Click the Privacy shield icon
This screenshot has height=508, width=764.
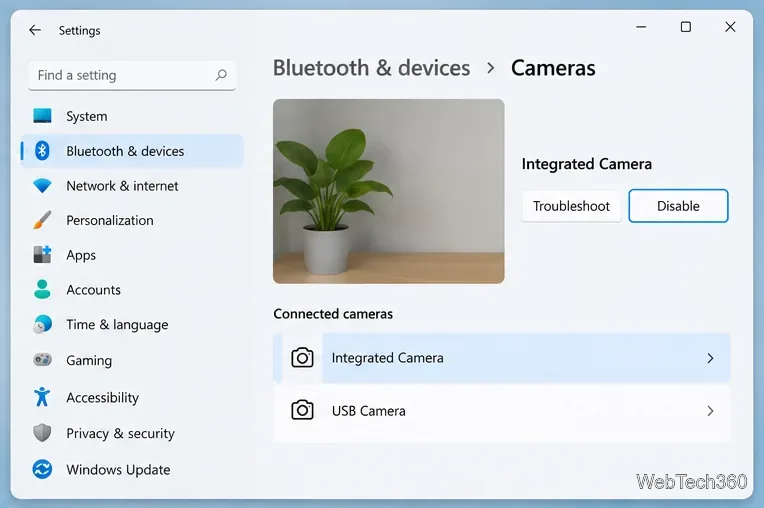click(x=42, y=433)
